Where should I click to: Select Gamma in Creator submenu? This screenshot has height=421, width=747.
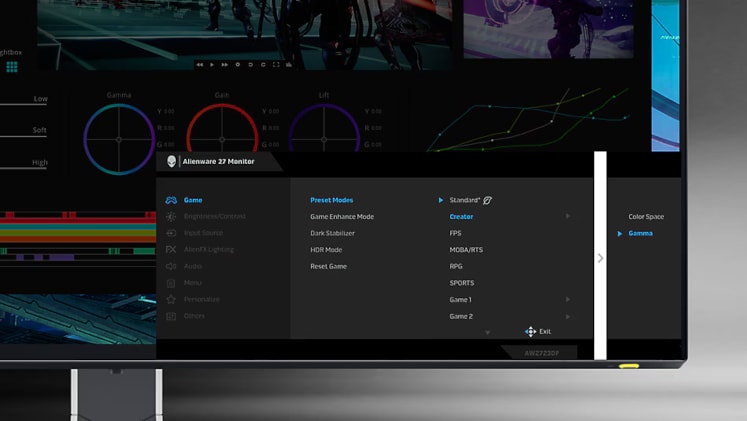click(641, 233)
